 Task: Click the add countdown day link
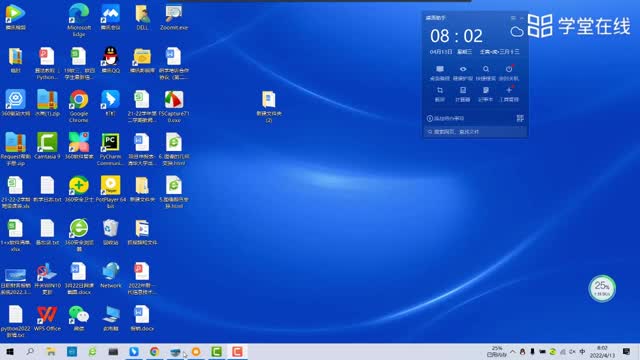pos(446,118)
